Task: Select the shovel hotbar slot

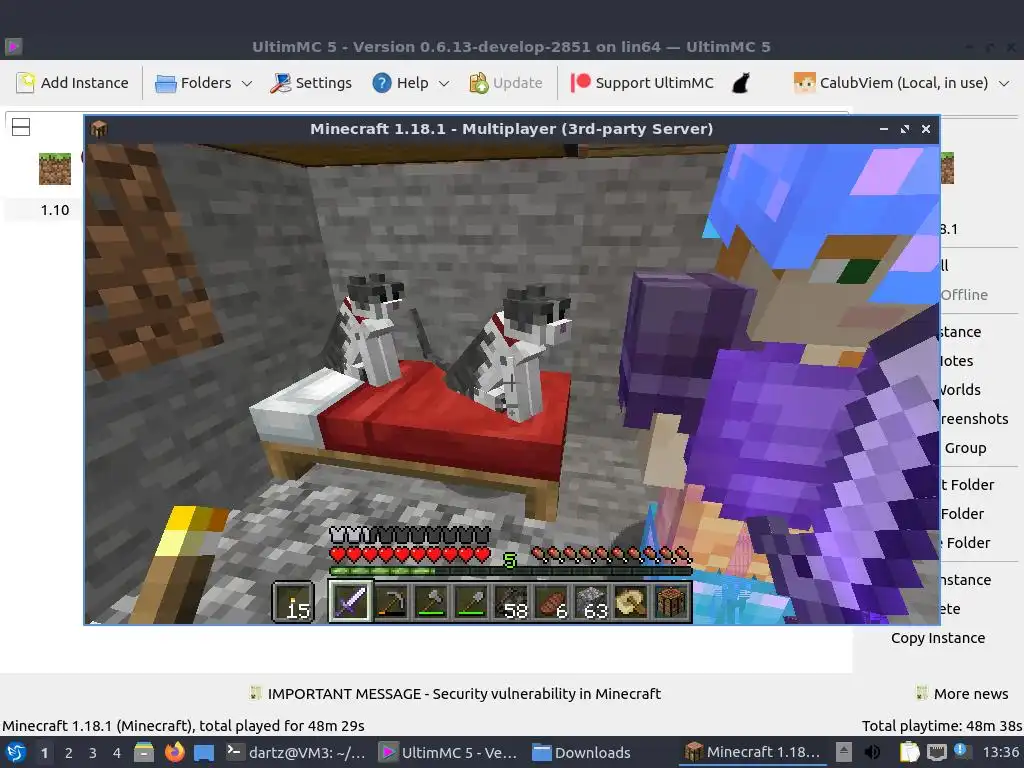Action: coord(471,601)
